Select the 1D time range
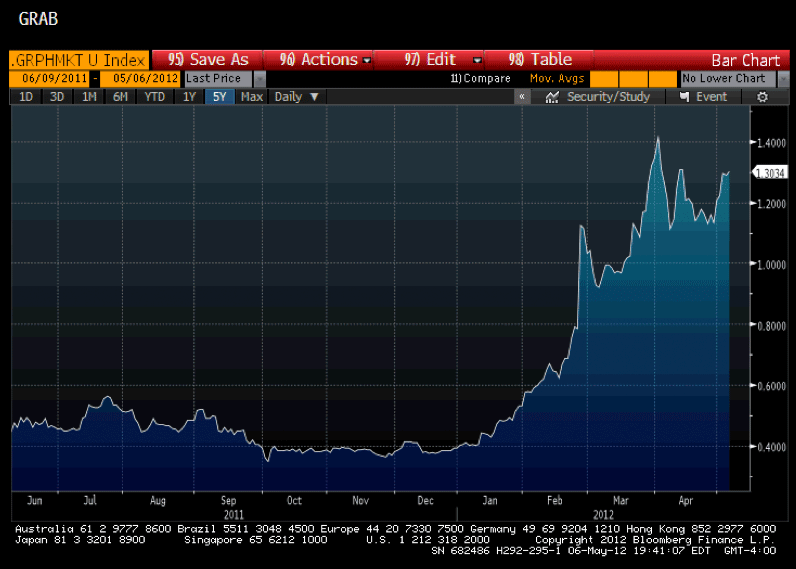 coord(26,97)
